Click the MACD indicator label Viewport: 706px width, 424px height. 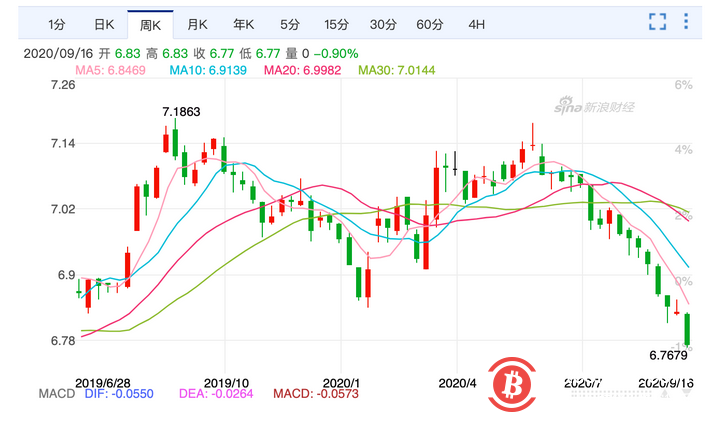tap(57, 394)
